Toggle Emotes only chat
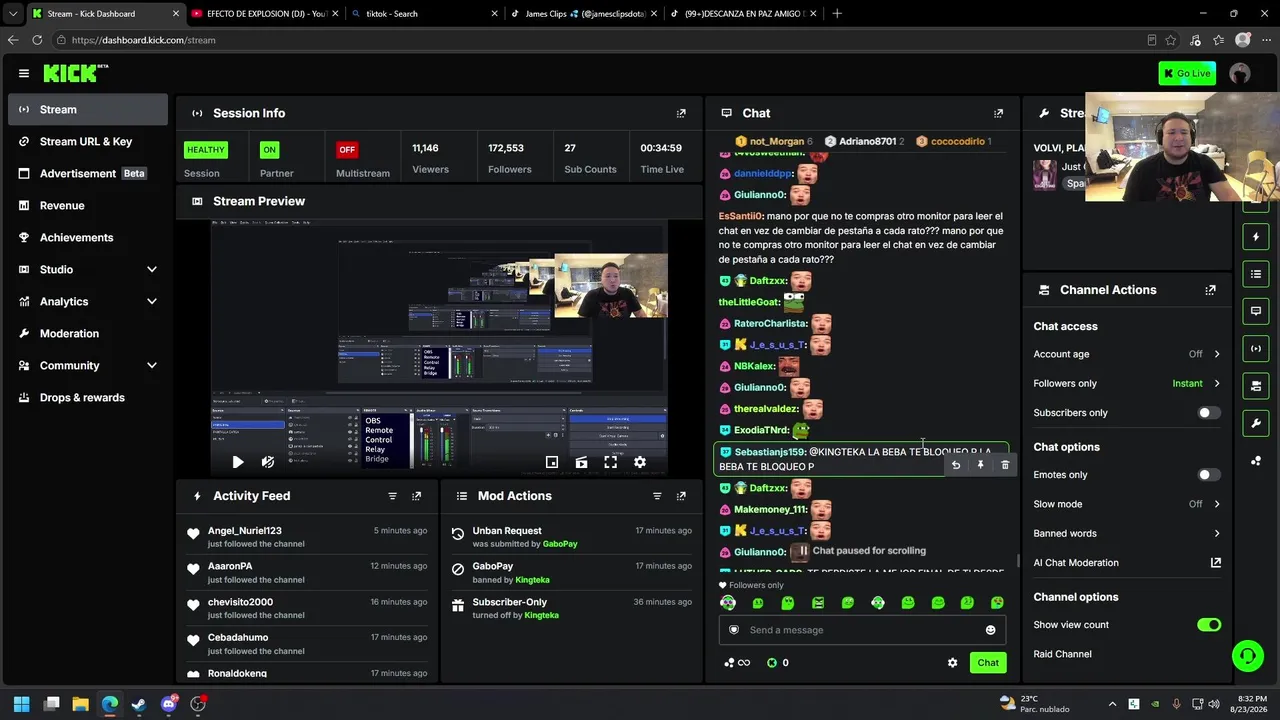This screenshot has height=720, width=1280. [x=1209, y=475]
